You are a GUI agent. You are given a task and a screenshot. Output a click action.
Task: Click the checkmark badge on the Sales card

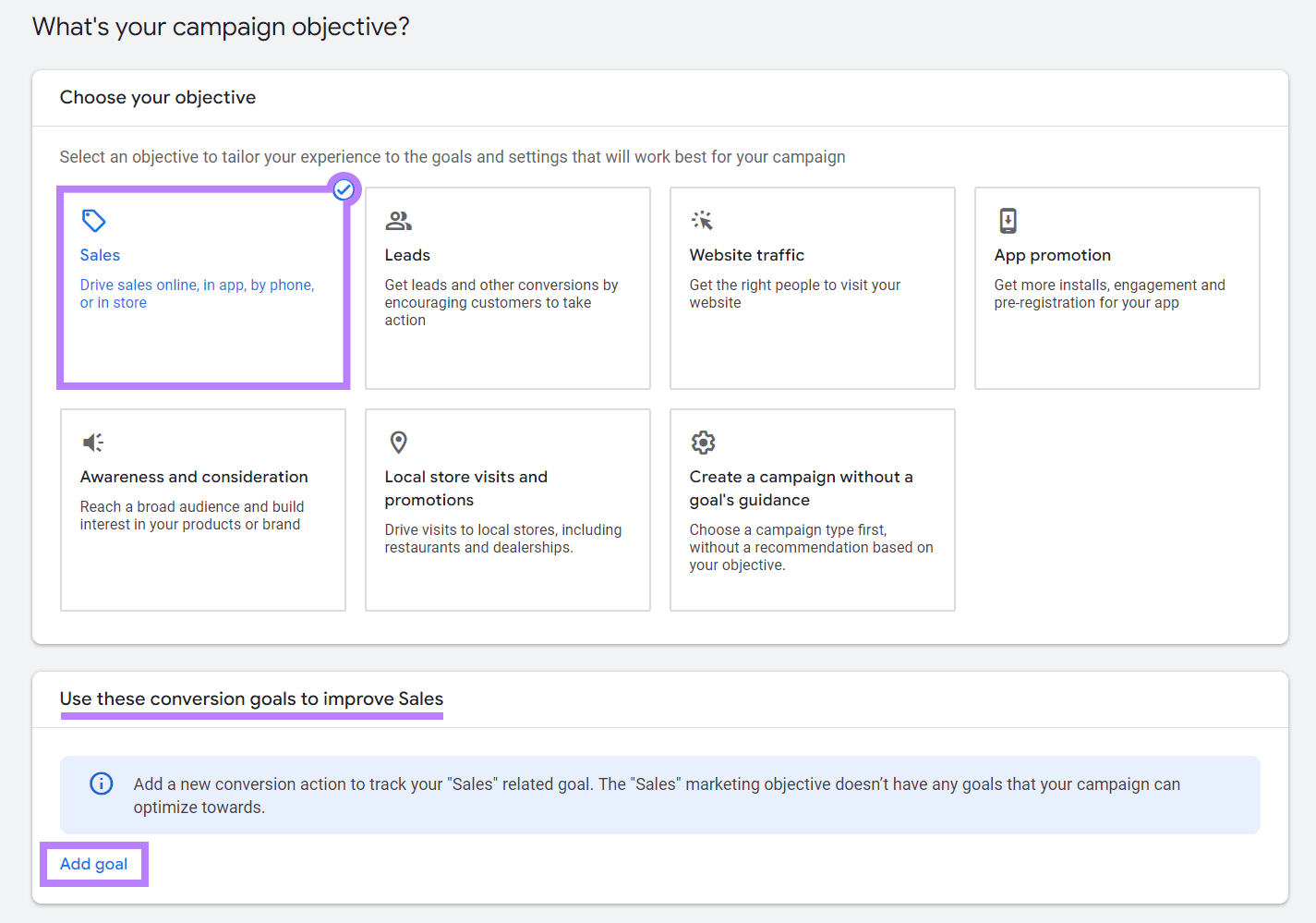(x=344, y=189)
